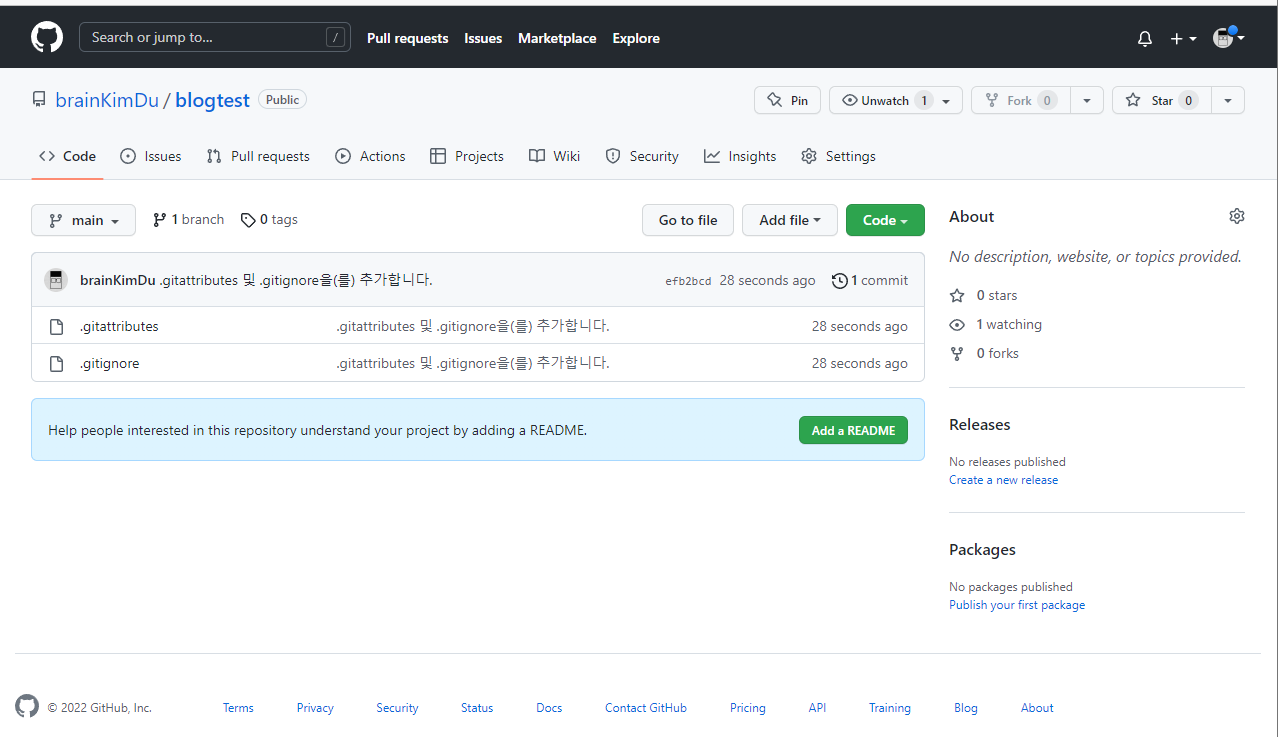Expand the Add file dropdown
The width and height of the screenshot is (1278, 737).
coord(790,220)
